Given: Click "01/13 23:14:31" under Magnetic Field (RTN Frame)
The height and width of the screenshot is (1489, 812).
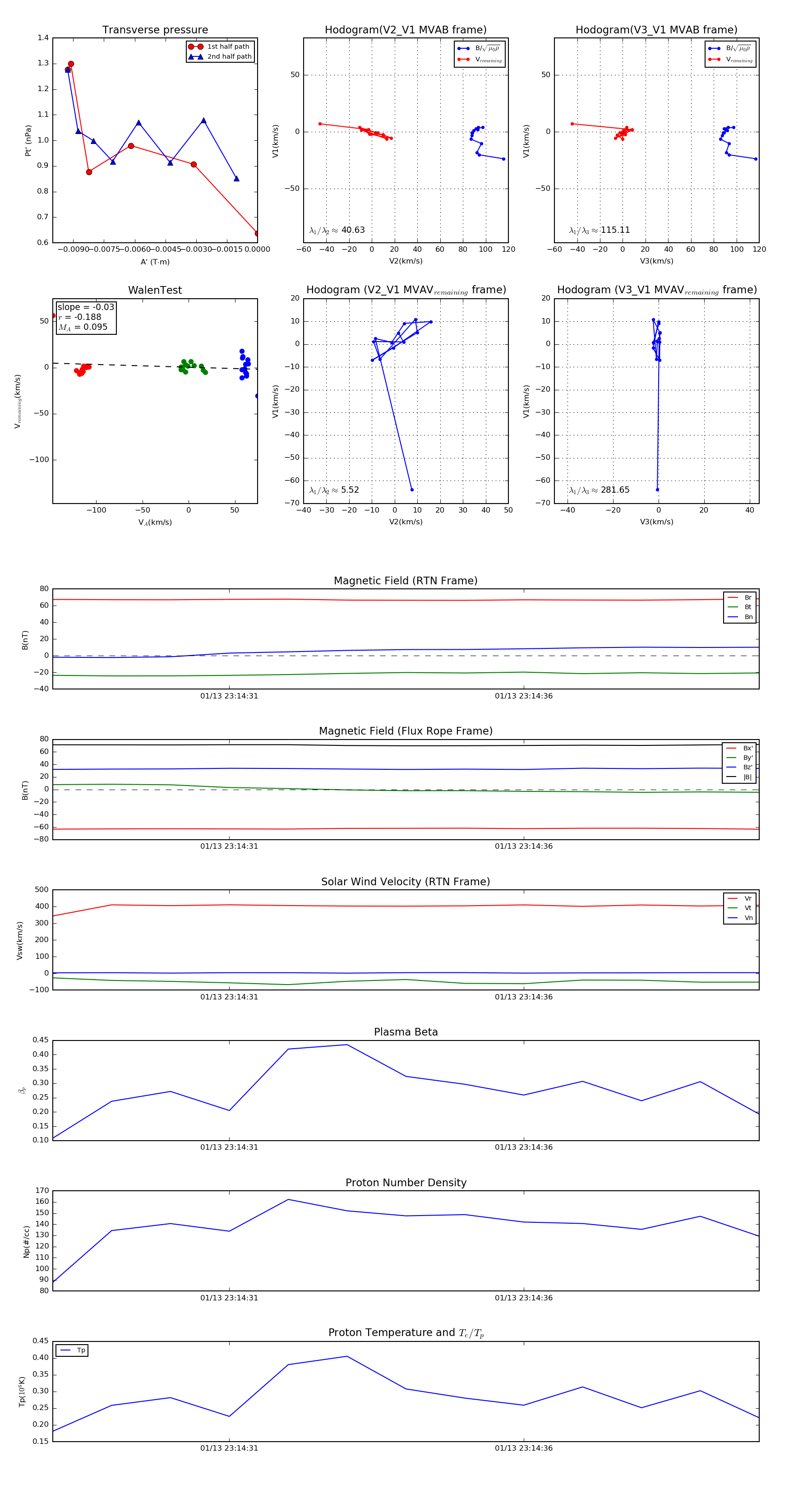Looking at the screenshot, I should pos(229,696).
